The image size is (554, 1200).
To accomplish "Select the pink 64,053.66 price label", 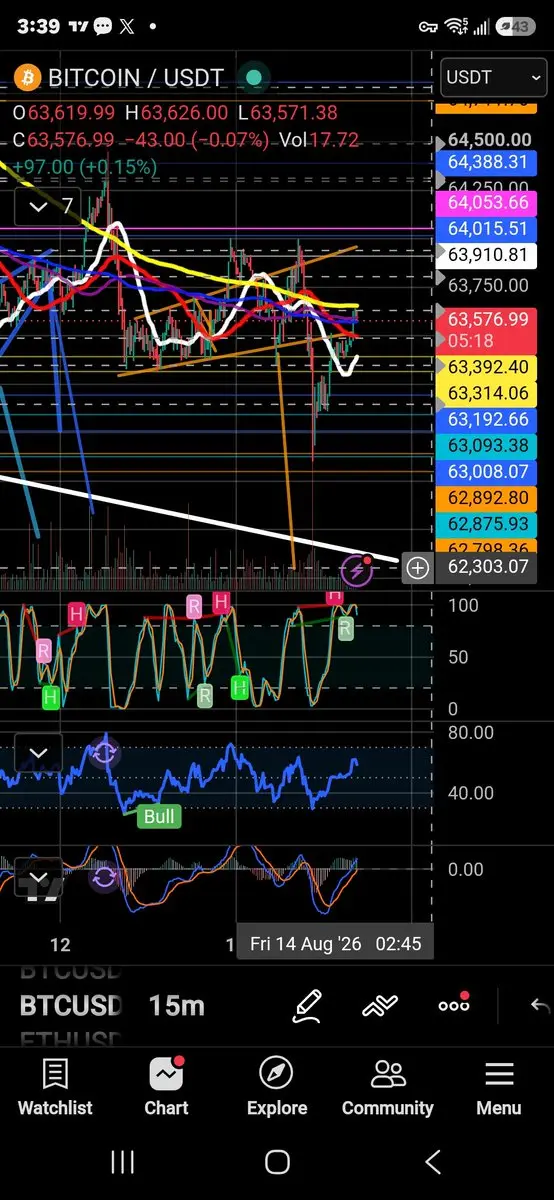I will tap(487, 202).
